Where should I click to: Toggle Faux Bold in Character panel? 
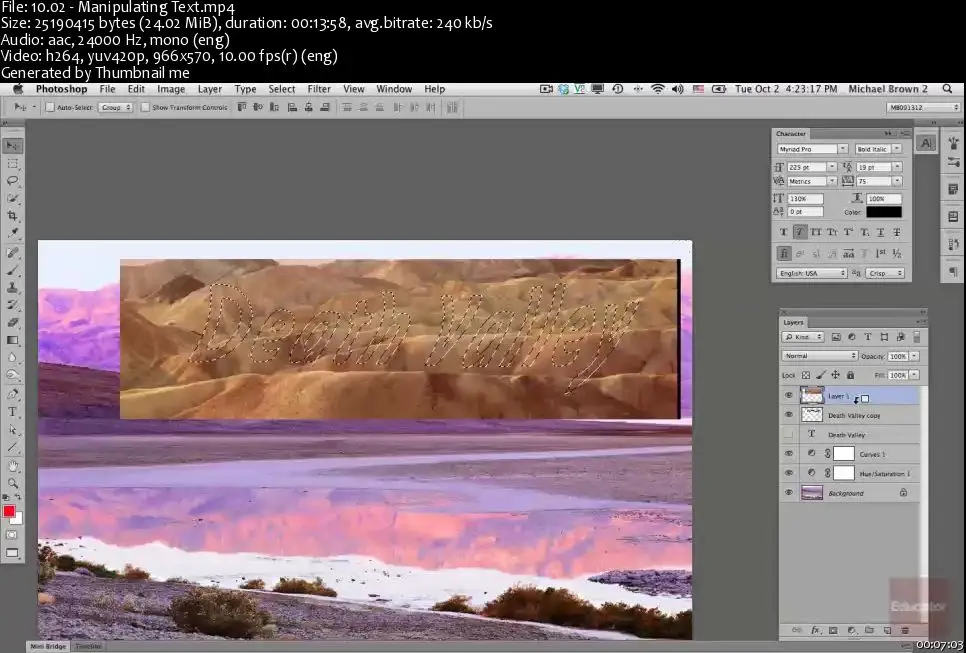point(784,232)
